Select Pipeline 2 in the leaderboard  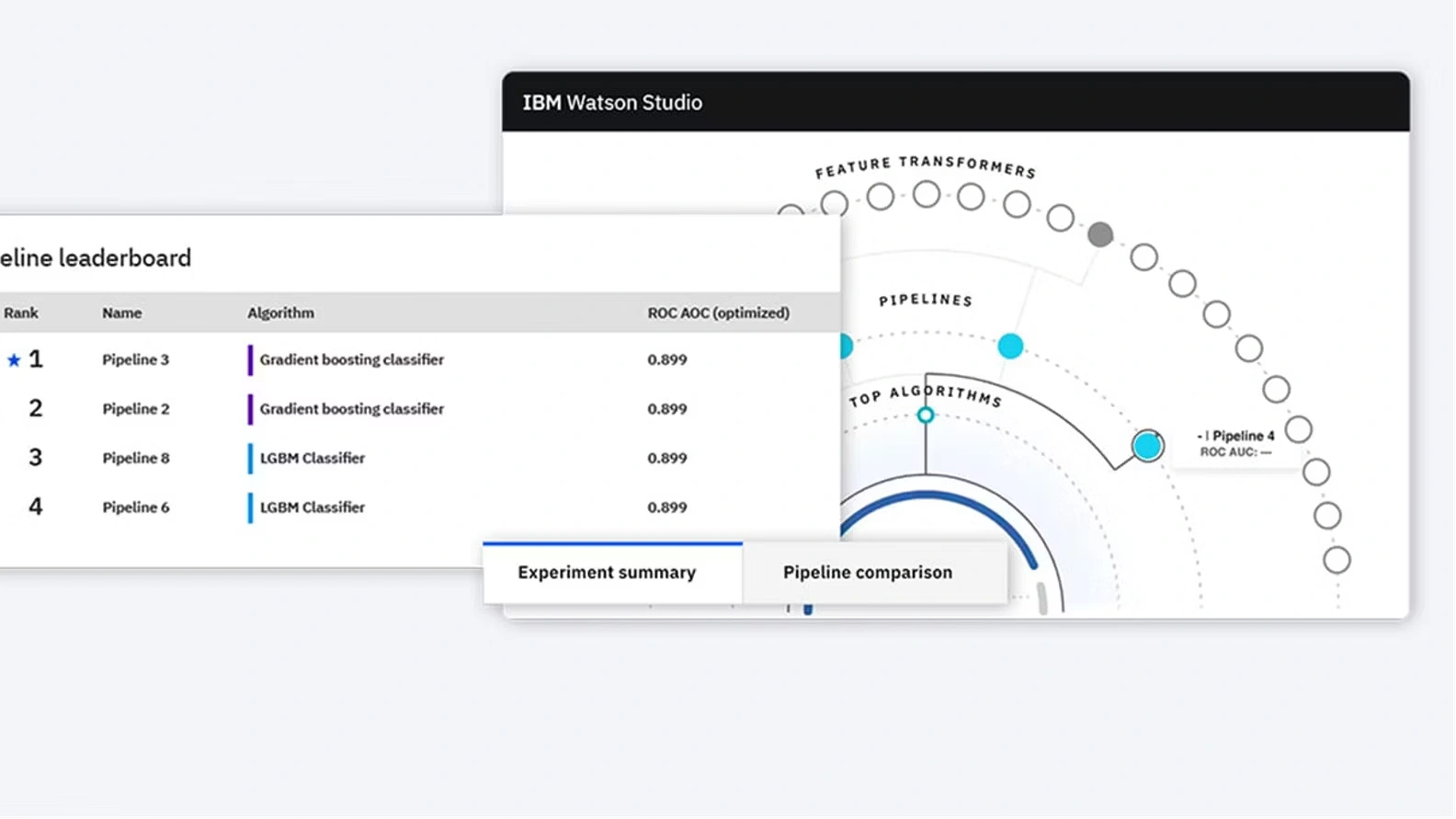[135, 409]
